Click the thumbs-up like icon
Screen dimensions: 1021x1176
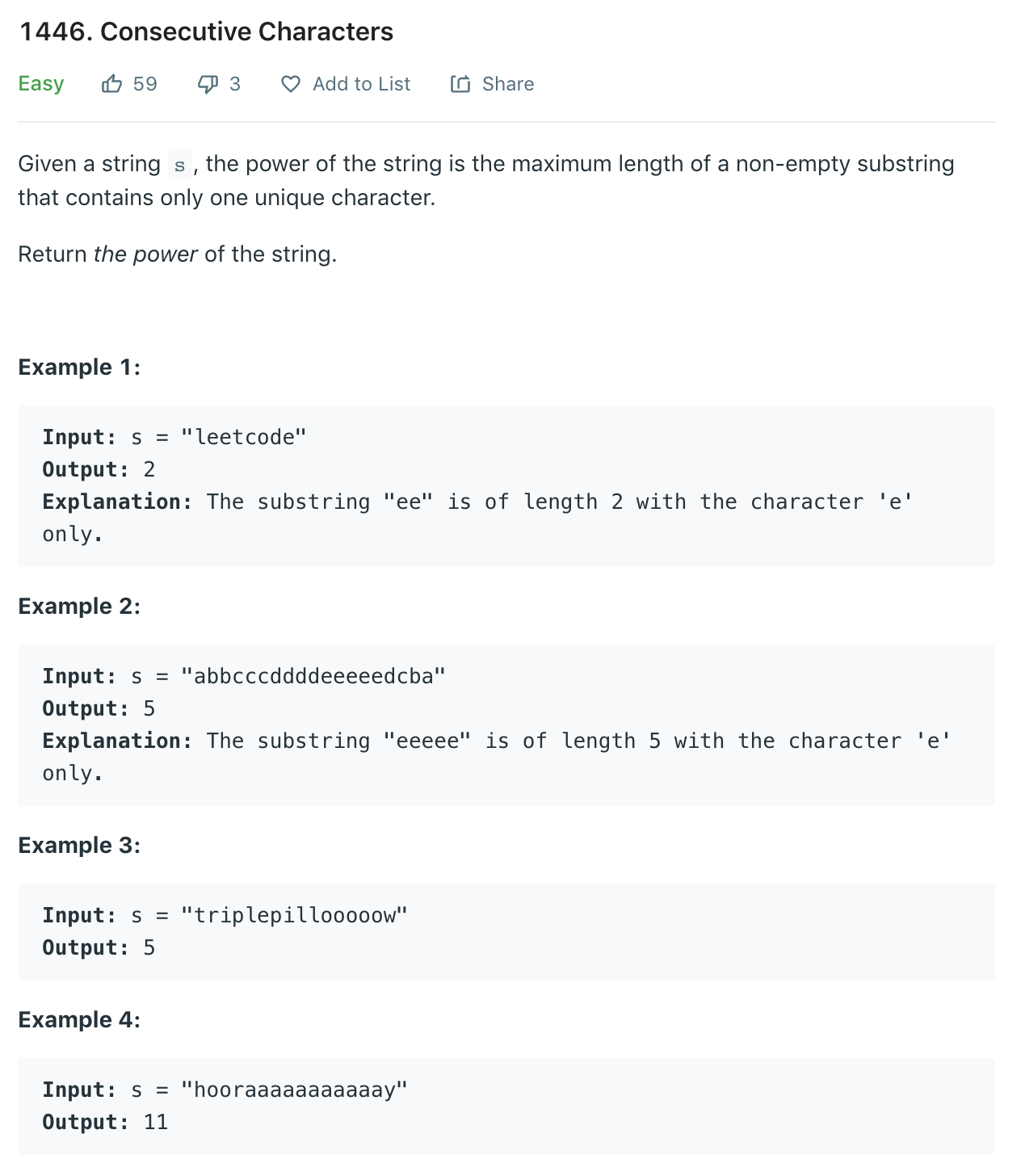tap(111, 84)
